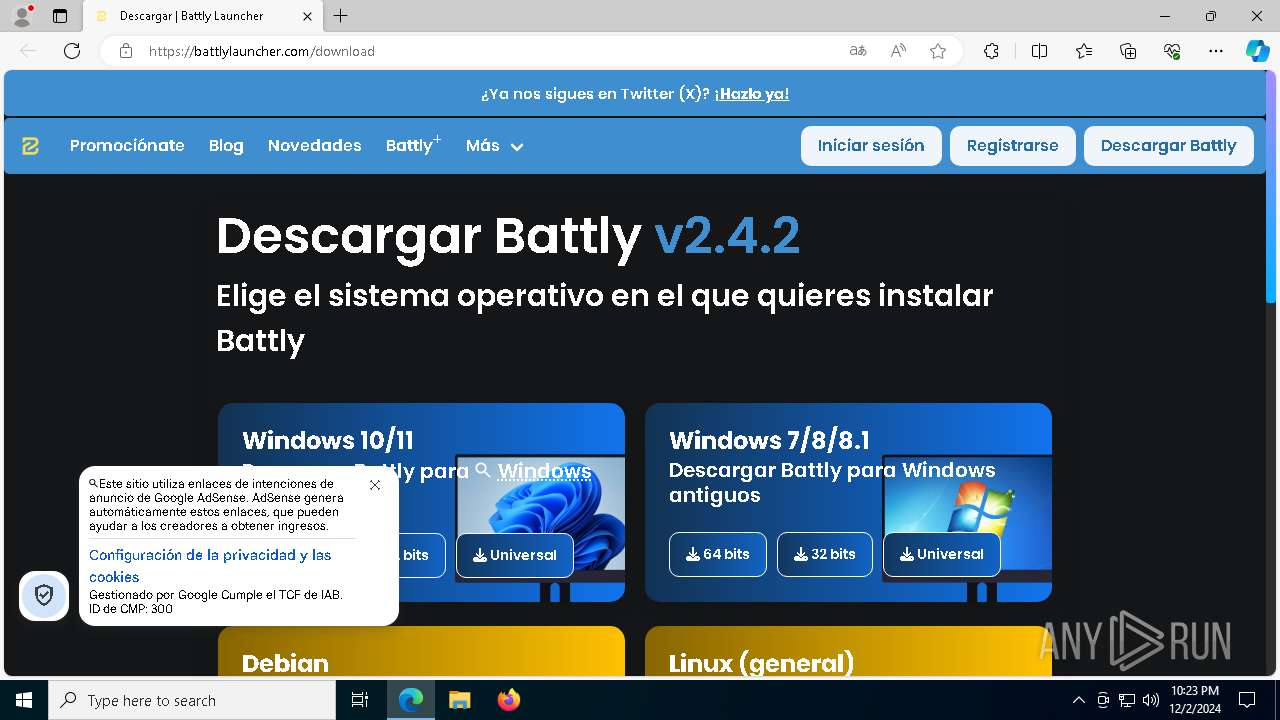Refresh the page with reload icon
The height and width of the screenshot is (720, 1280).
[72, 51]
